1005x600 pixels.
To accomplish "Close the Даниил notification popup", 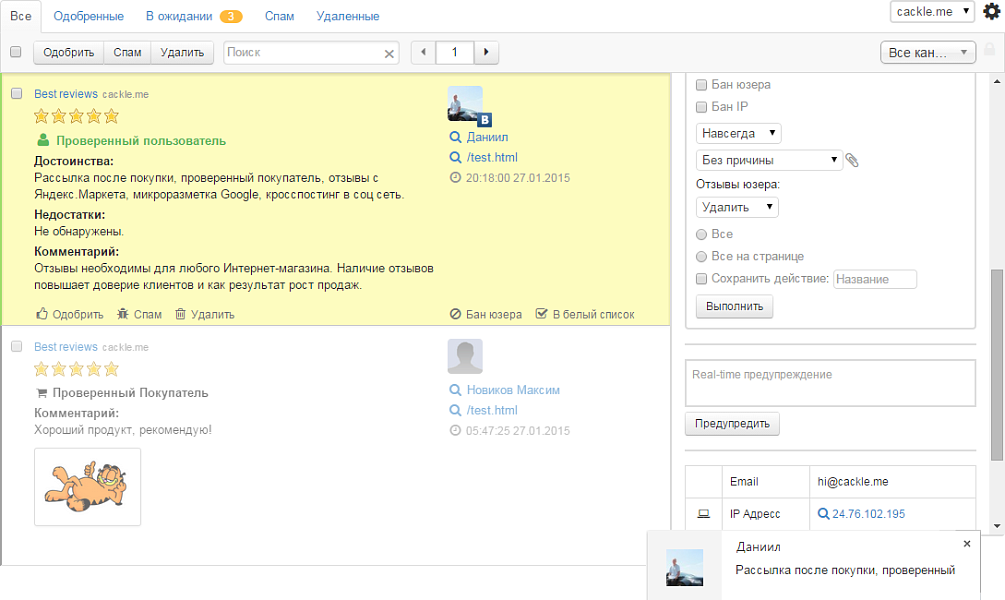I will coord(967,544).
